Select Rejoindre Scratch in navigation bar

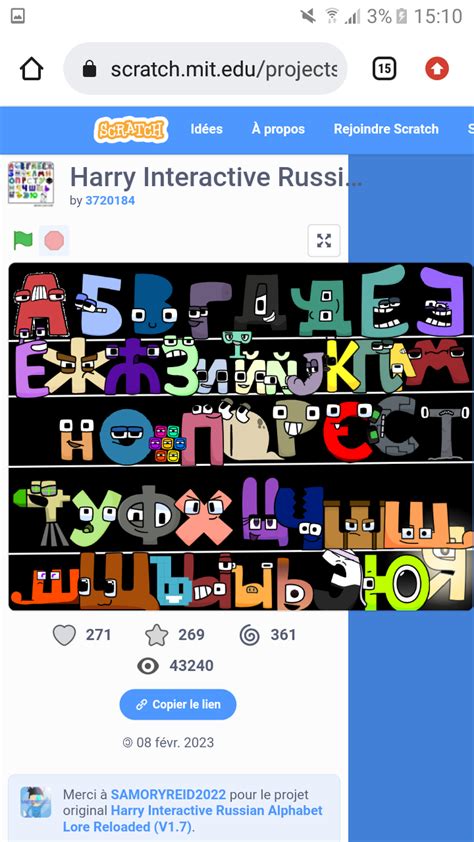click(x=386, y=129)
